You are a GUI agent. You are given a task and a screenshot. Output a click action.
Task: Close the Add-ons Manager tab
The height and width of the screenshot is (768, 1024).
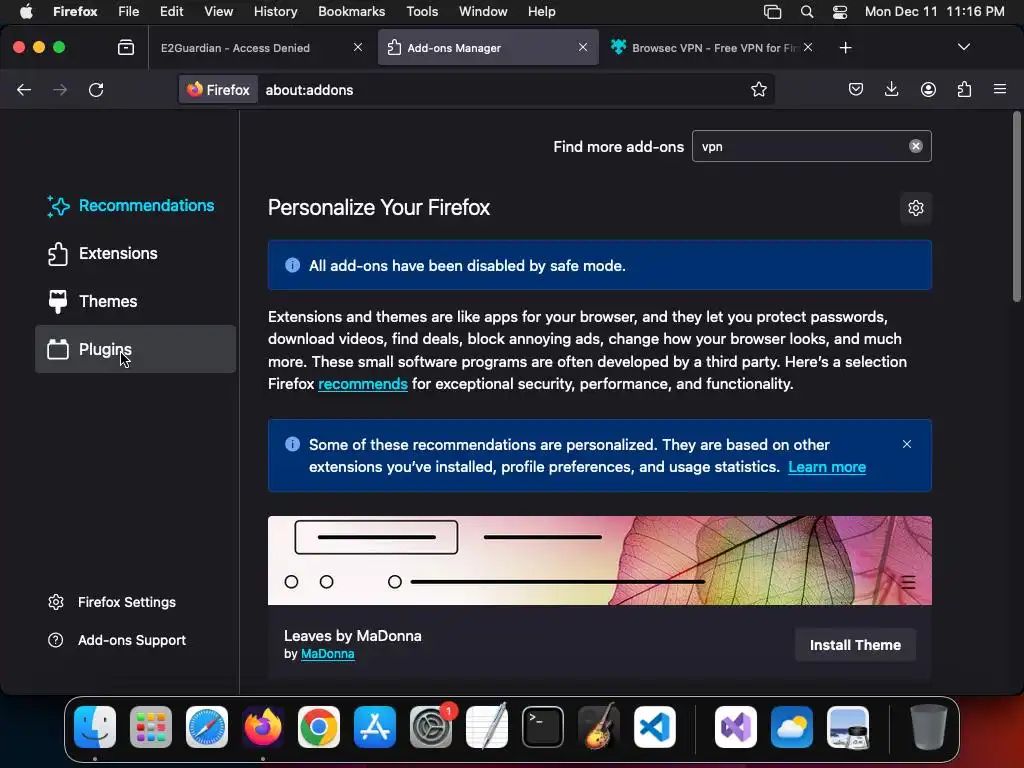[x=583, y=47]
